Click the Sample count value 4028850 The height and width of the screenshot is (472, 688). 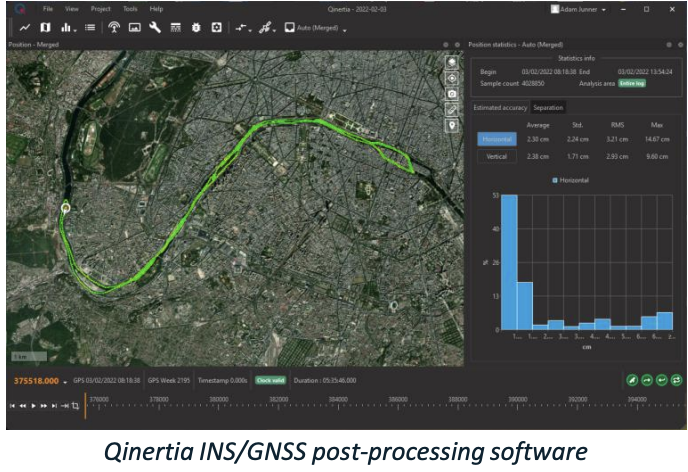[533, 83]
